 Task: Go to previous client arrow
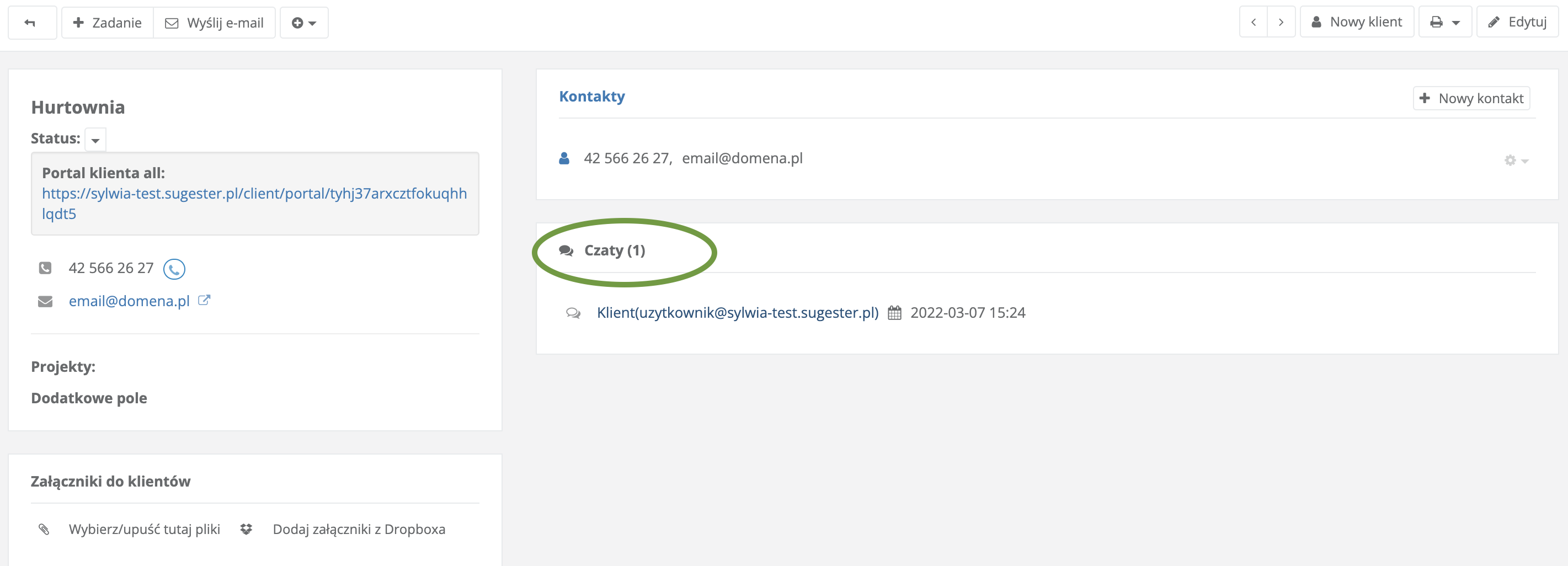[x=1254, y=23]
